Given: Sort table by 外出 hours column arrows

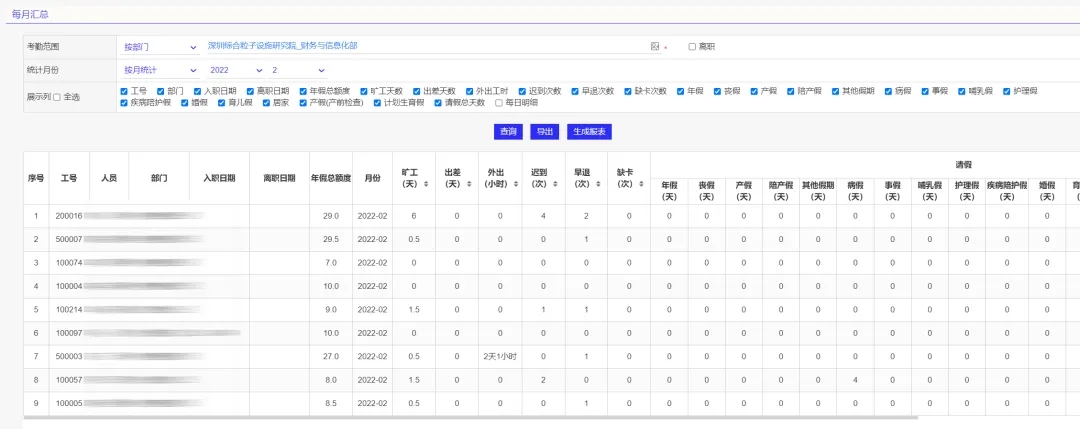Looking at the screenshot, I should coord(515,184).
